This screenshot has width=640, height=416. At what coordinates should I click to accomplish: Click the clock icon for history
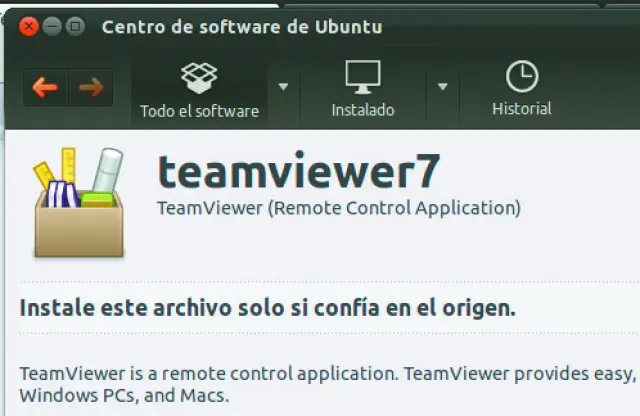point(521,76)
